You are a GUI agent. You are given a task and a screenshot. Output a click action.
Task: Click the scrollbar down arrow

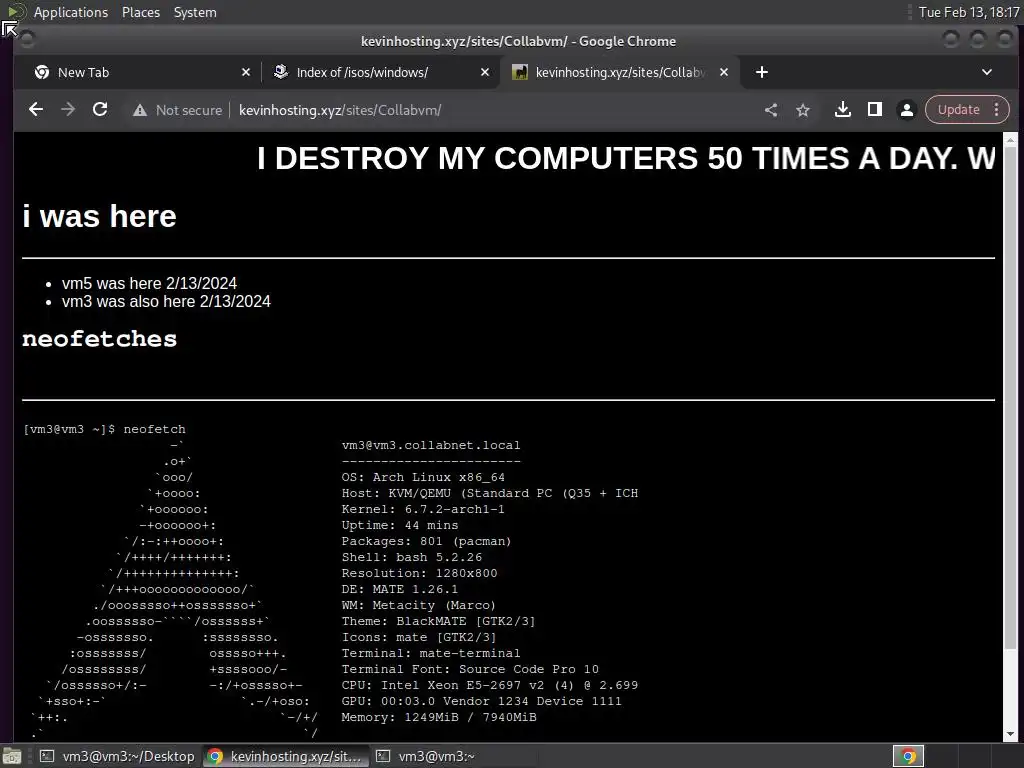[1010, 735]
